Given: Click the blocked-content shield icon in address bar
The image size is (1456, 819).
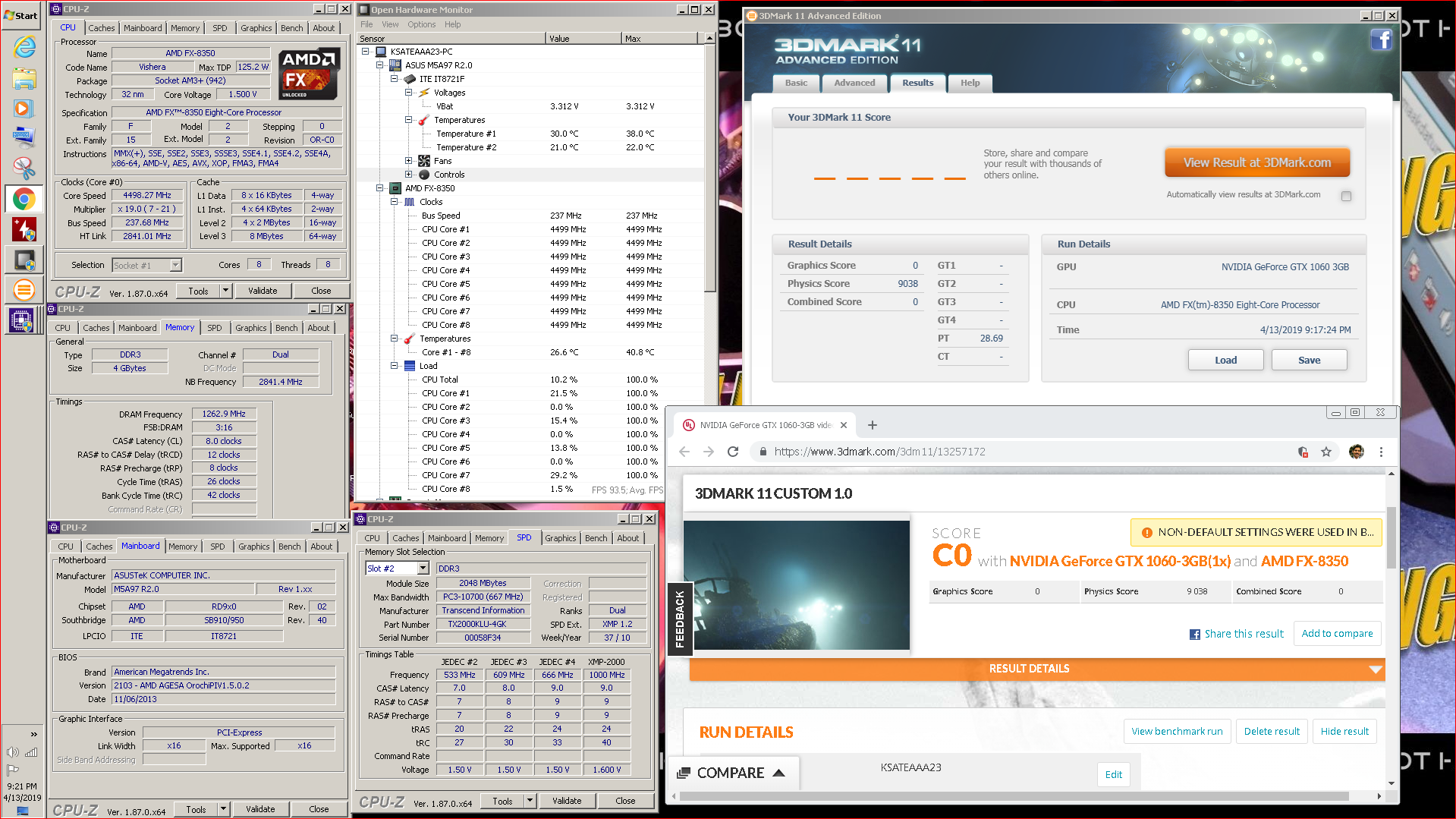Looking at the screenshot, I should [1303, 452].
